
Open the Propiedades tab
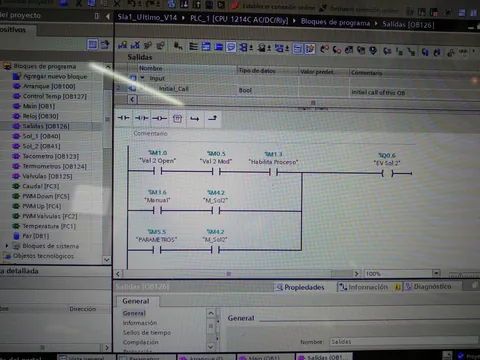click(x=300, y=287)
